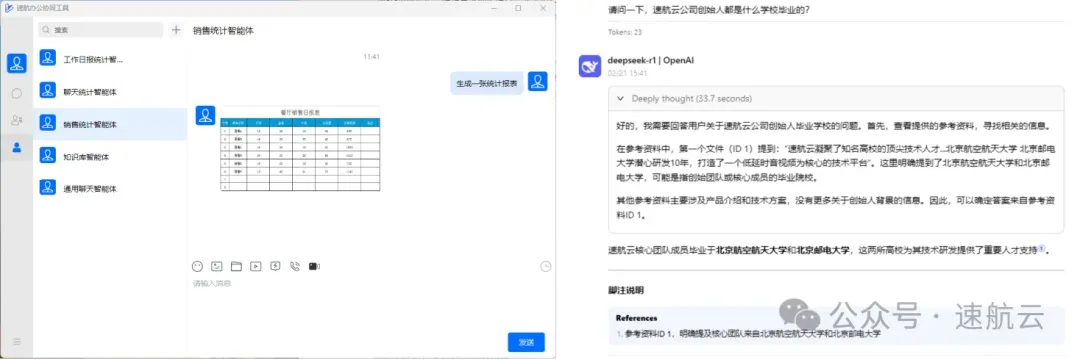Click the References heading
Image resolution: width=1080 pixels, height=360 pixels.
(636, 318)
